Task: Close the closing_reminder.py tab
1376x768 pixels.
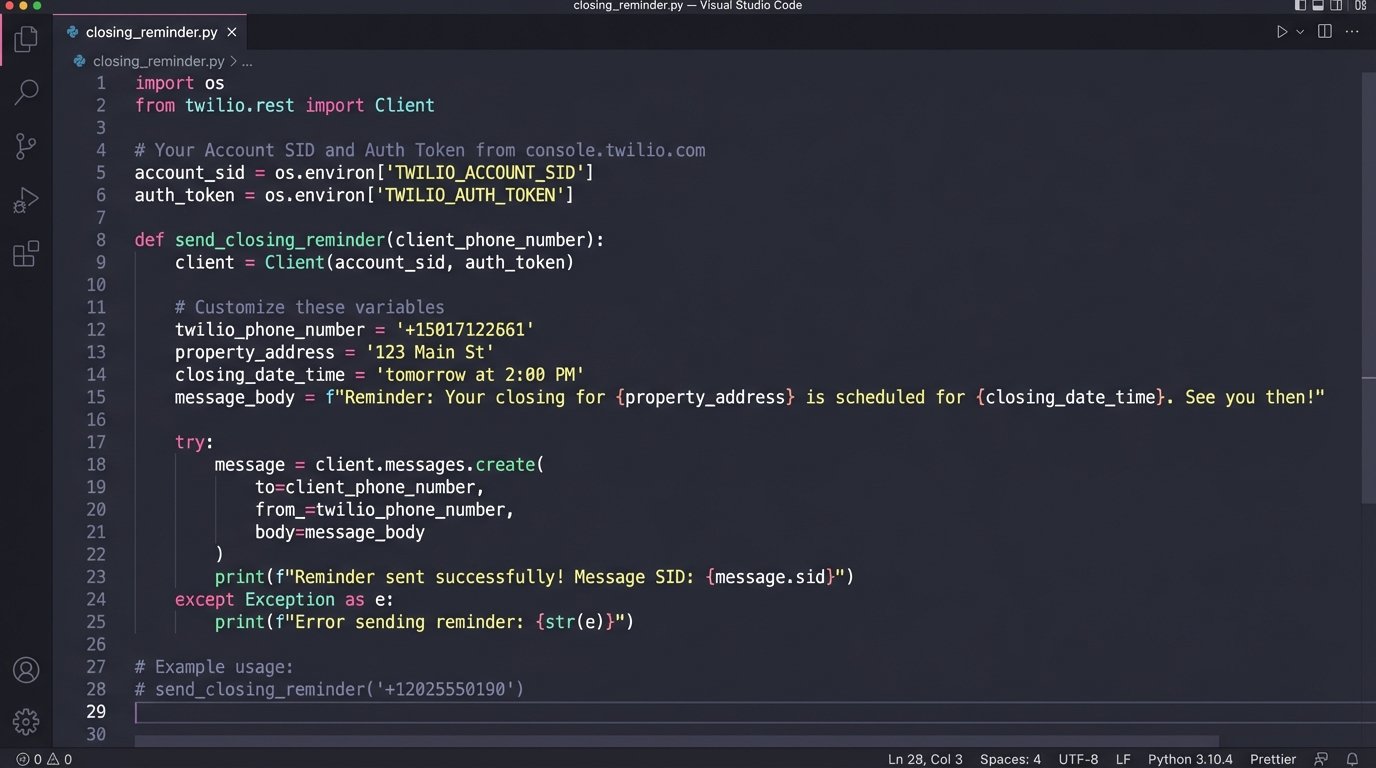Action: tap(232, 32)
